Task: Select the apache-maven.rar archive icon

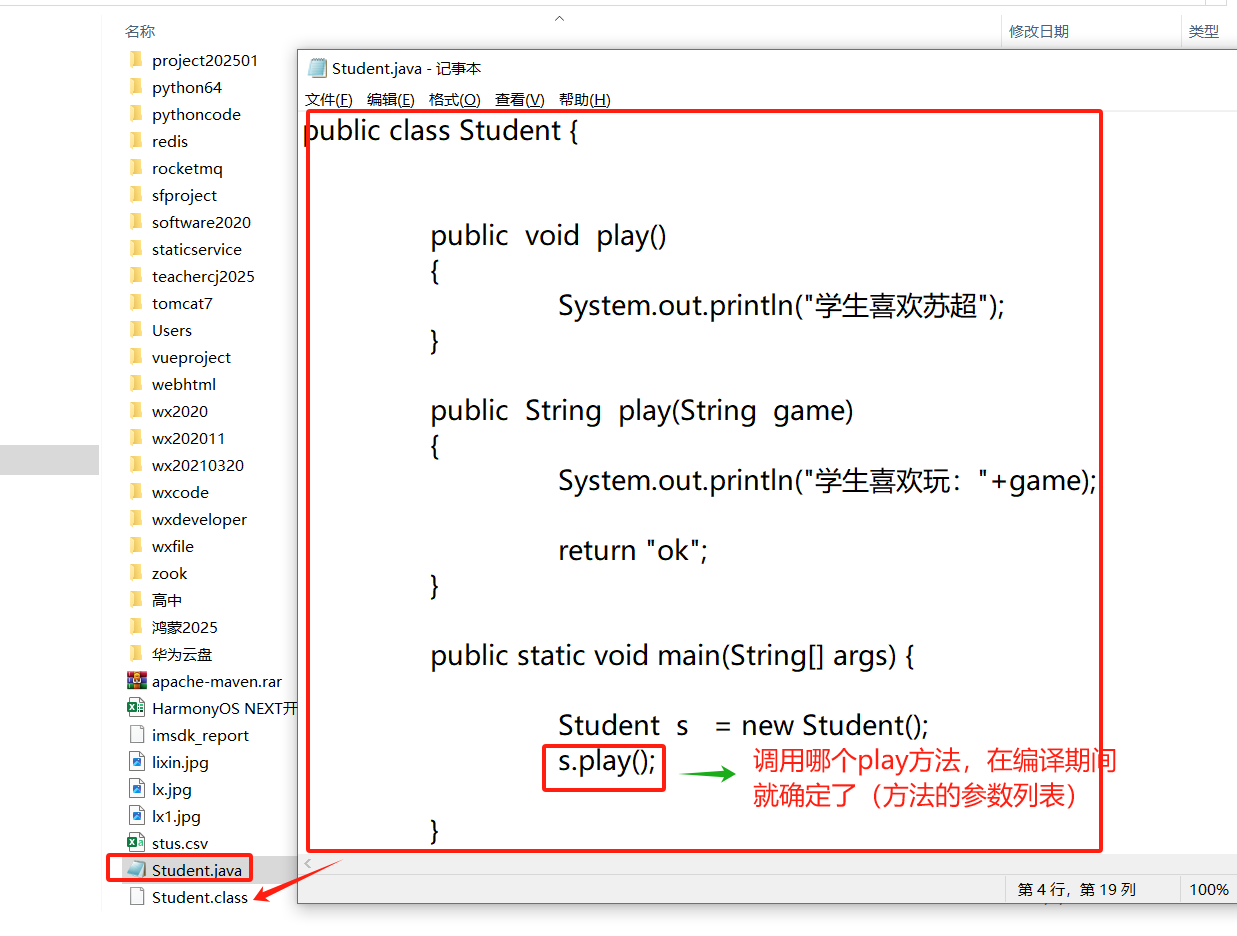Action: click(136, 681)
